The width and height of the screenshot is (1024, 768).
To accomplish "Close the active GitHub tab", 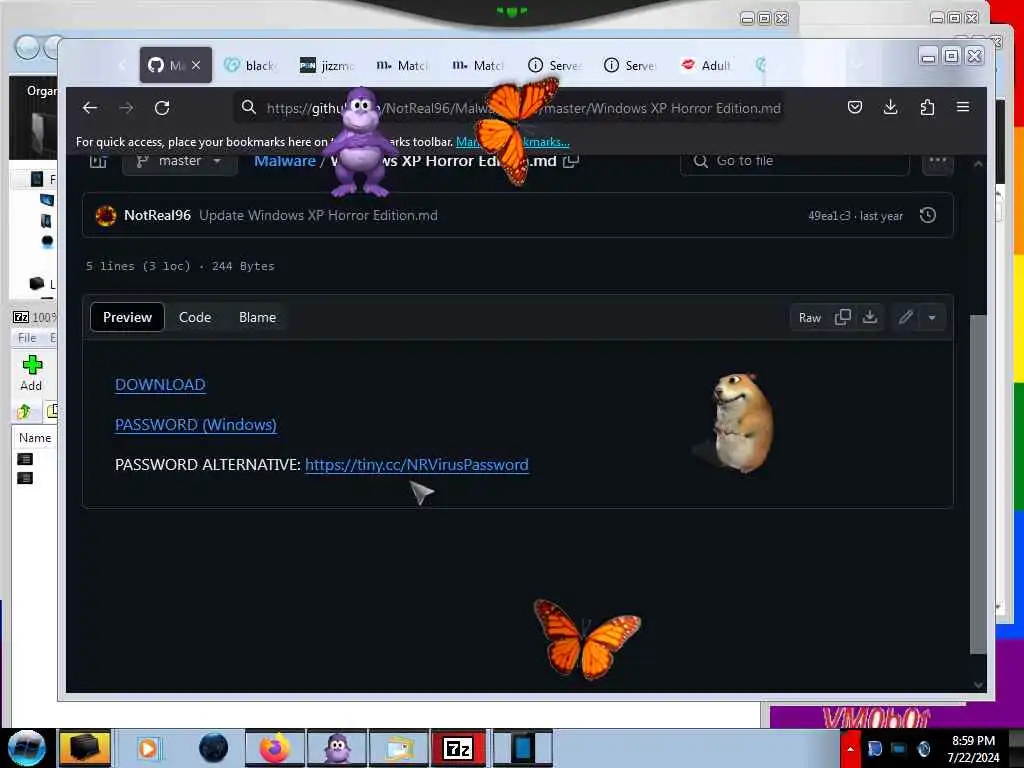I will [196, 65].
